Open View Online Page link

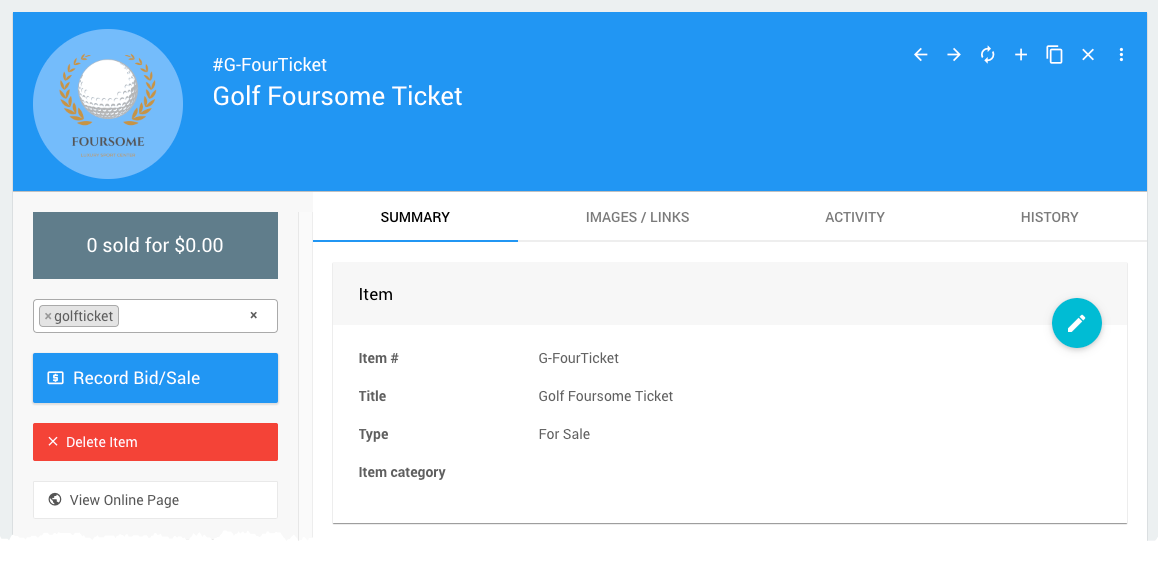(x=155, y=500)
